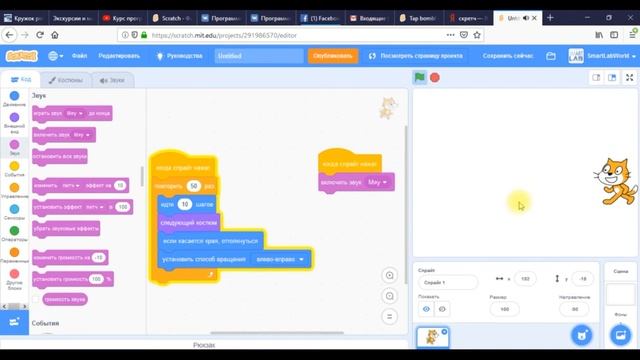
Task: Click the choose a backdrop button
Action: tap(620, 335)
